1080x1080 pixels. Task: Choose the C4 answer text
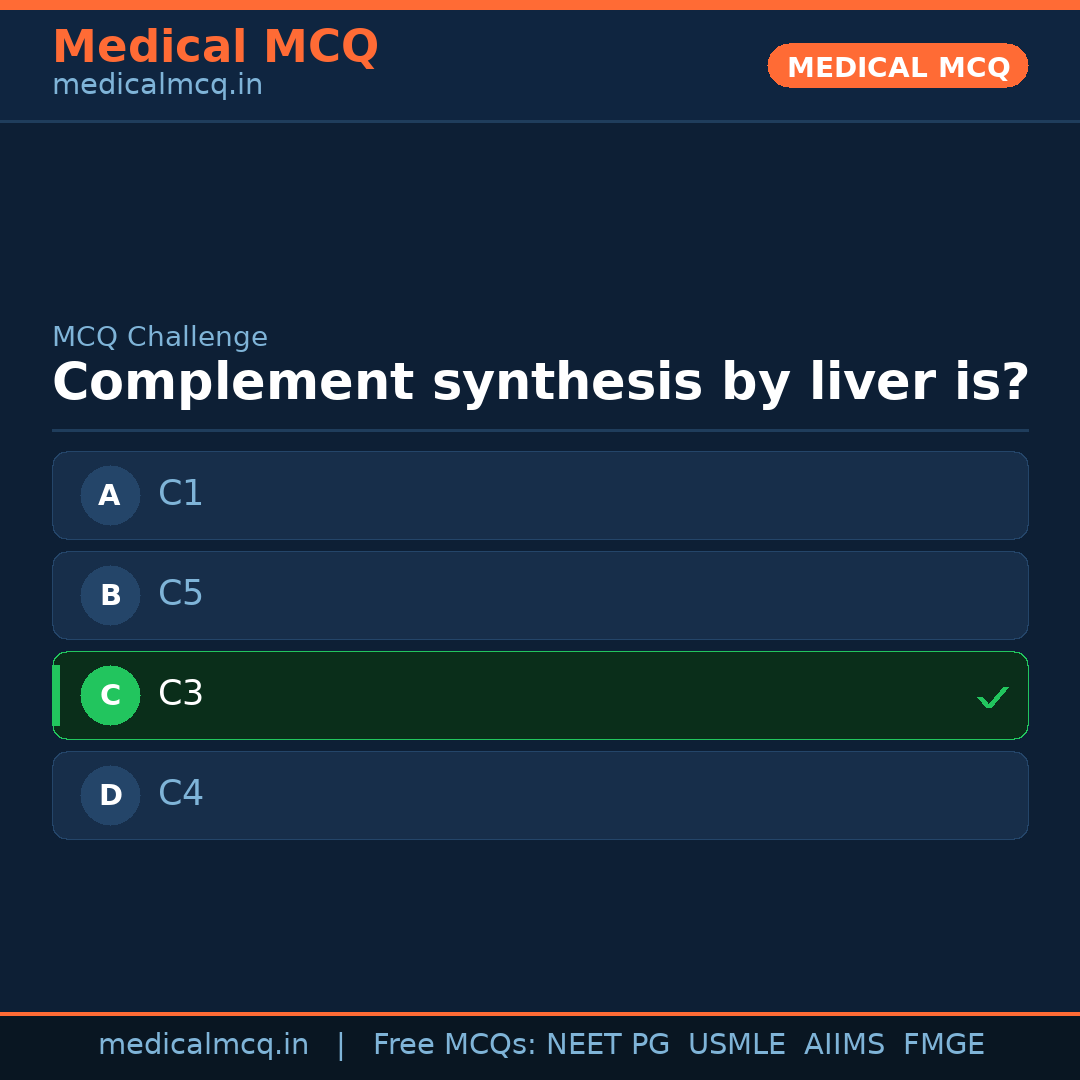click(181, 794)
